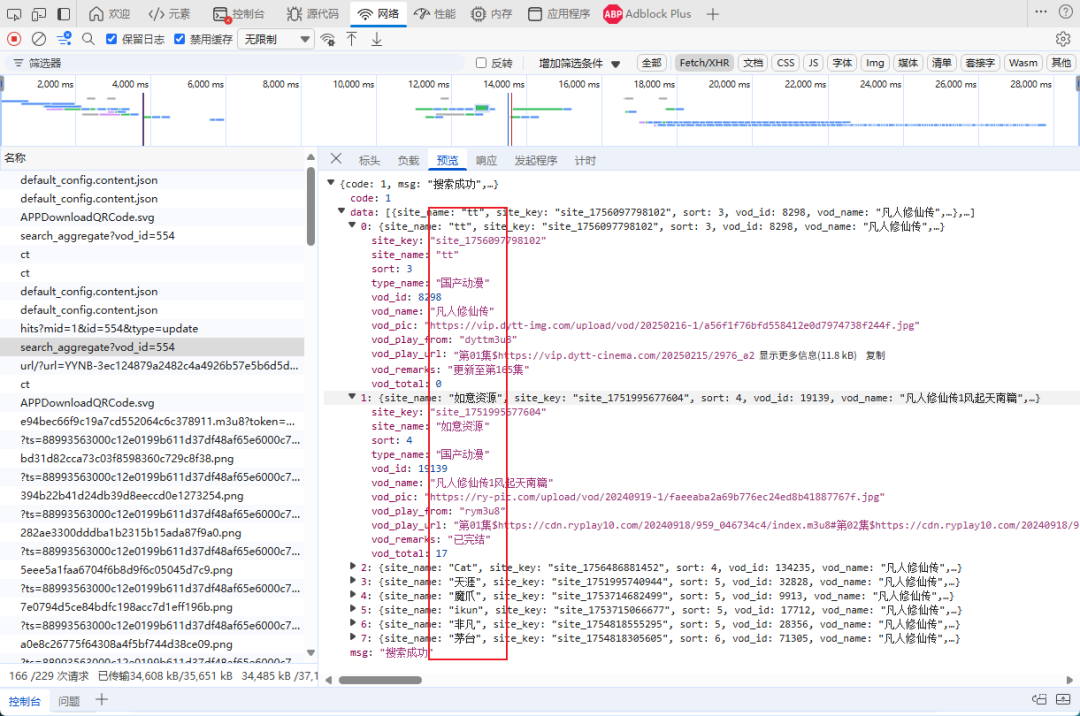Open the 增加筛选条件 dropdown
The height and width of the screenshot is (716, 1080).
pos(580,63)
